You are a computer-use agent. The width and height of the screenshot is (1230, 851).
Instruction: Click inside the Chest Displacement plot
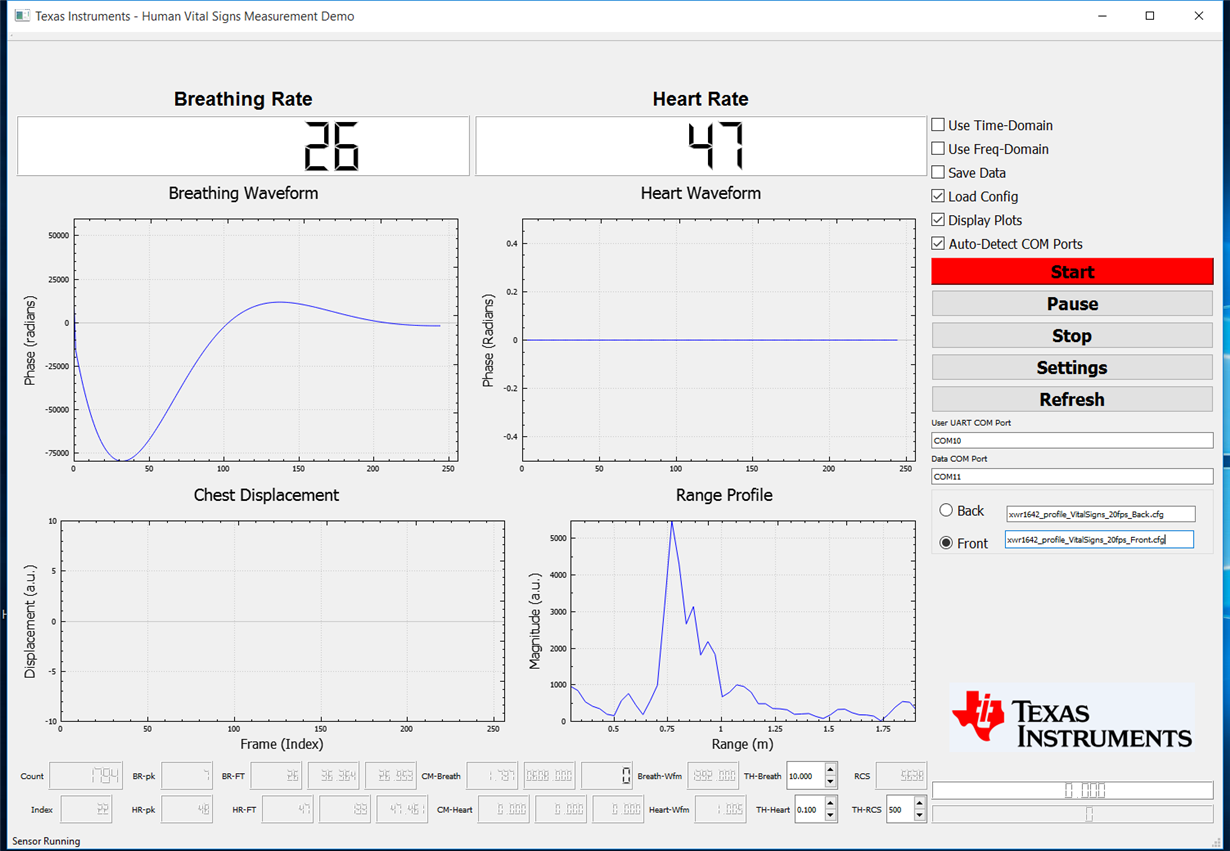click(x=282, y=620)
